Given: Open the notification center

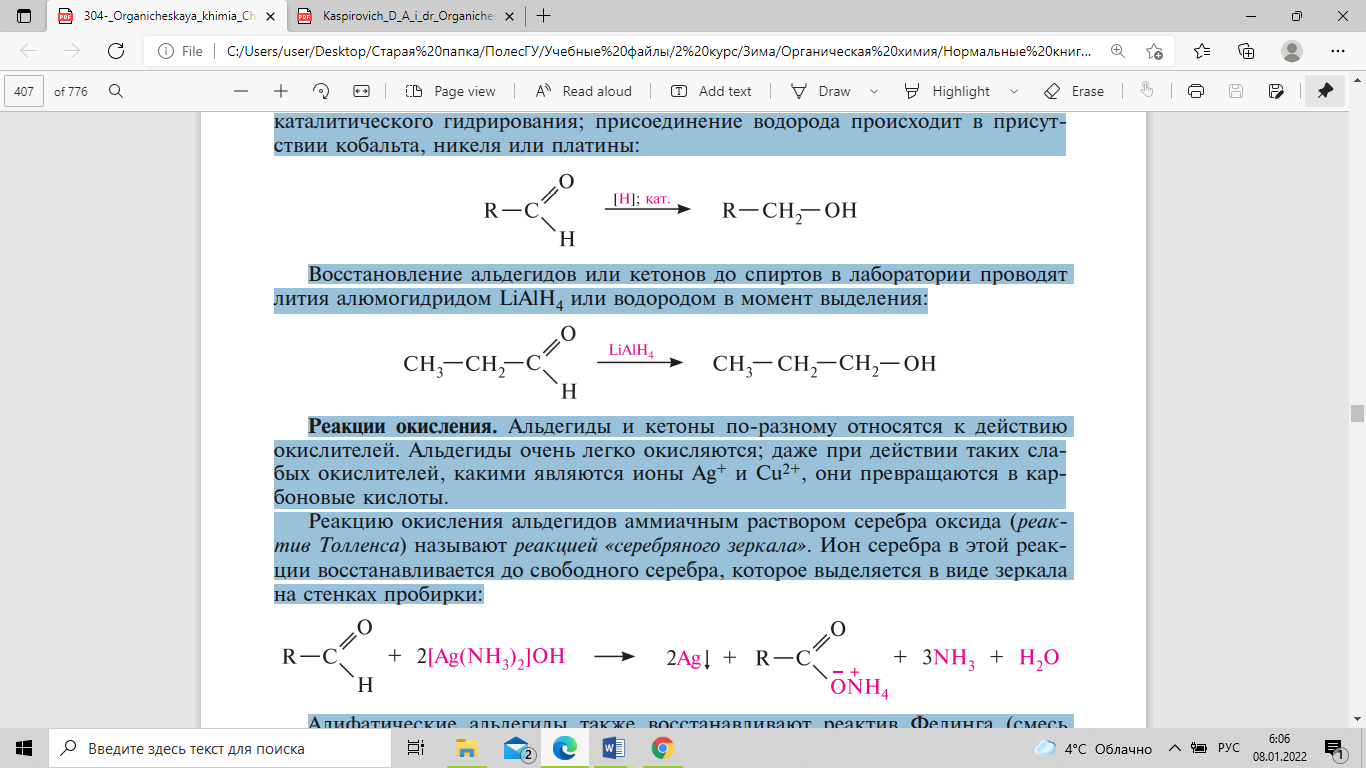Looking at the screenshot, I should (x=1333, y=748).
